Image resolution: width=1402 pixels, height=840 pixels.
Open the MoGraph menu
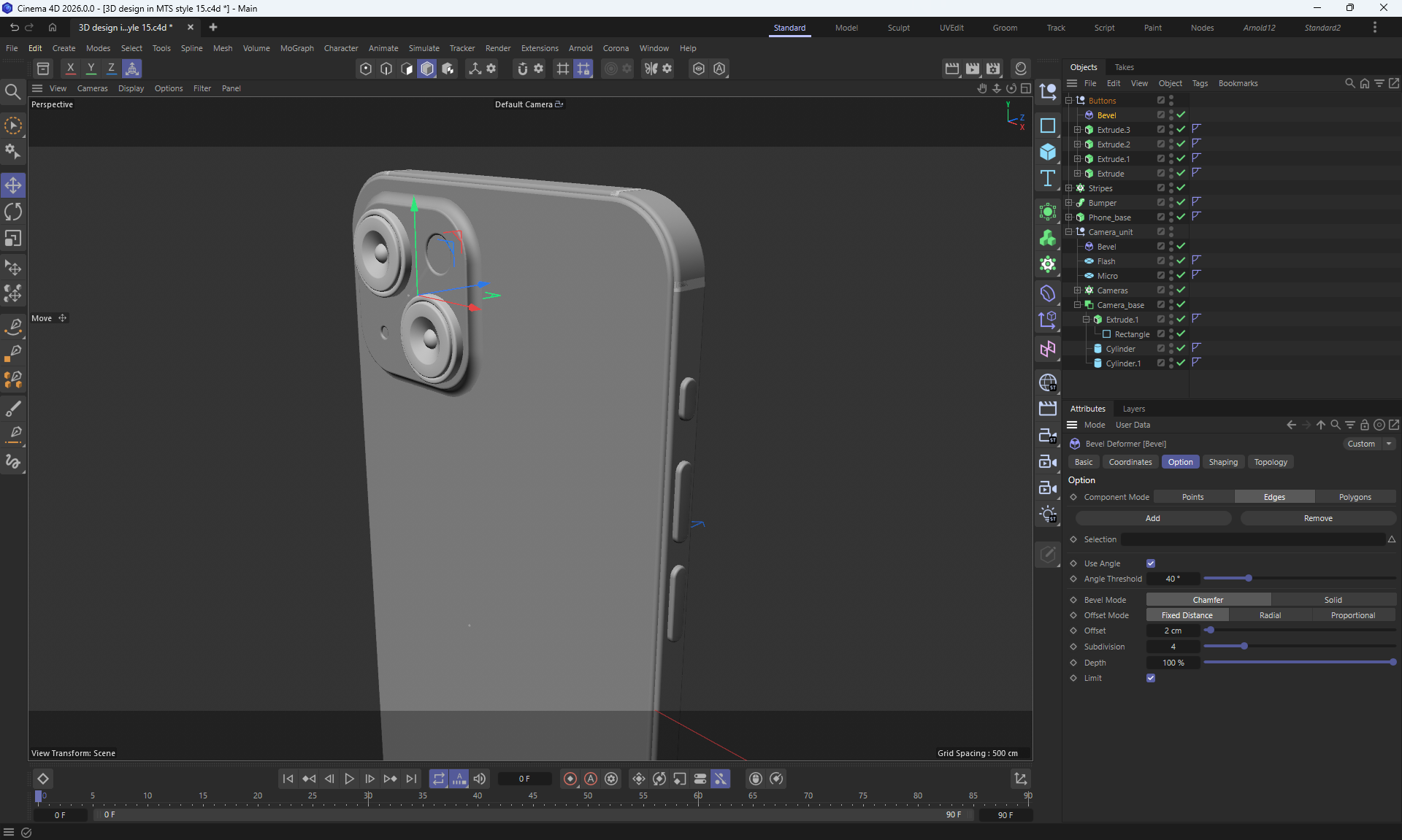296,48
